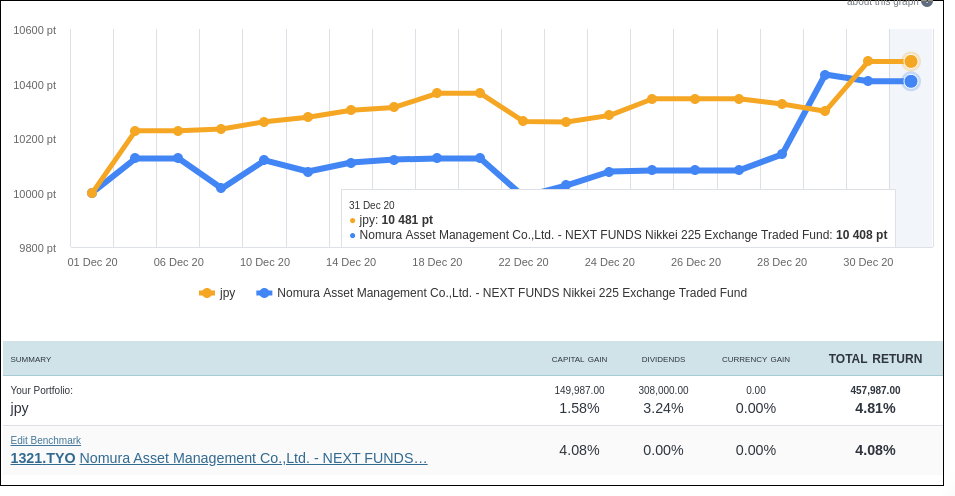
Task: Click the blue benchmark peak point above 10400
Action: (825, 75)
